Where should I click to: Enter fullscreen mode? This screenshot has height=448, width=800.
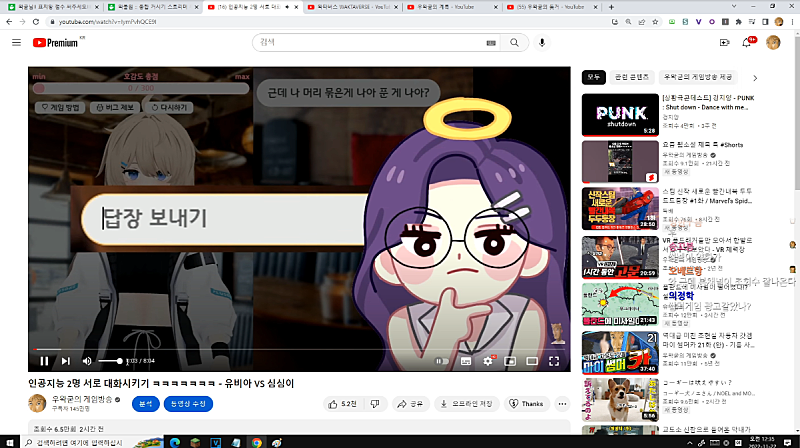tap(554, 360)
